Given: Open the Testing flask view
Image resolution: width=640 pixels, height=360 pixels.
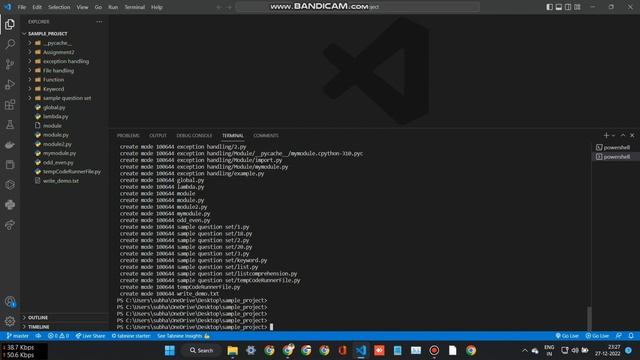Looking at the screenshot, I should click(10, 124).
